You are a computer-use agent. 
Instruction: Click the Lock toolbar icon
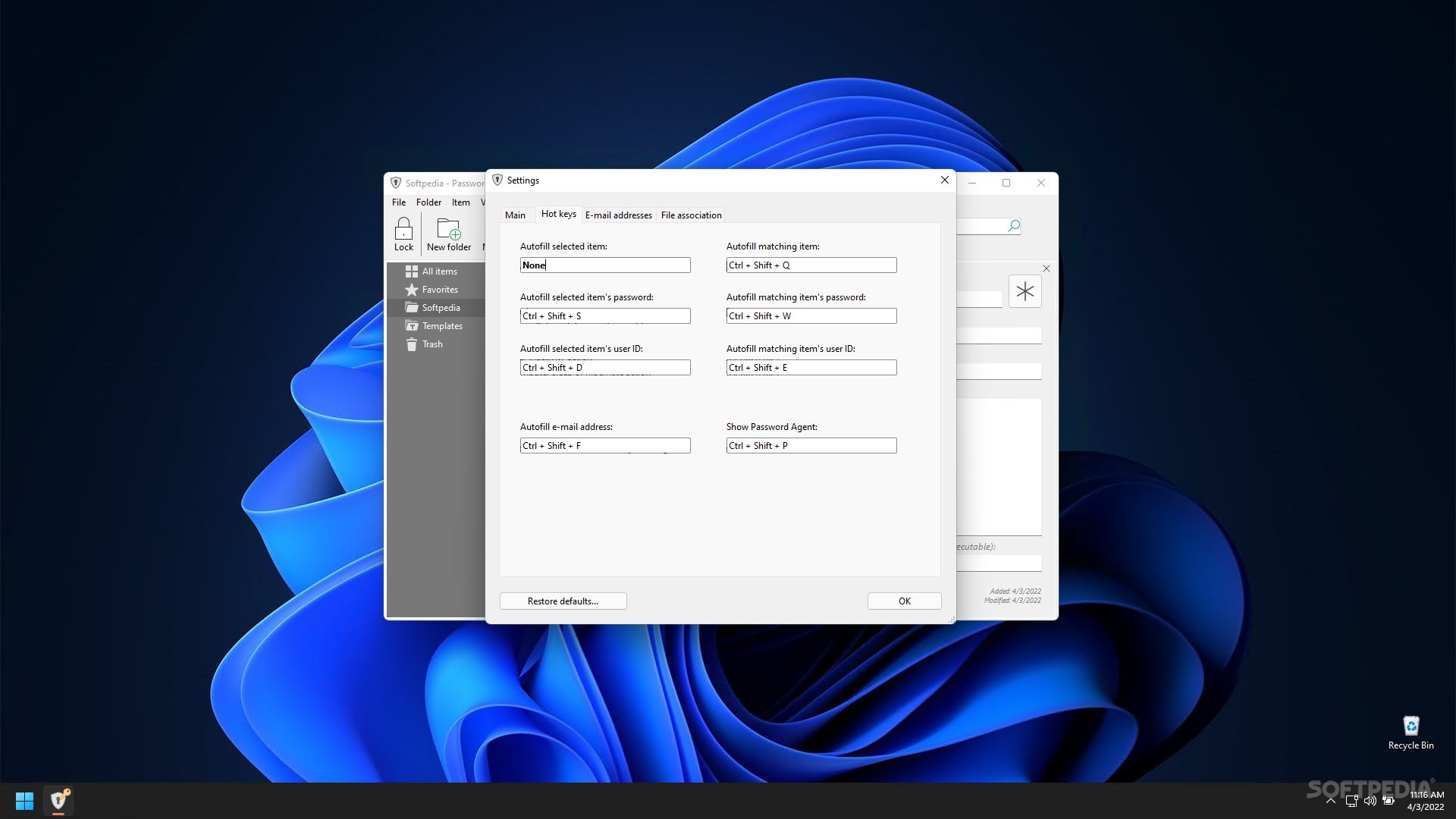point(403,234)
